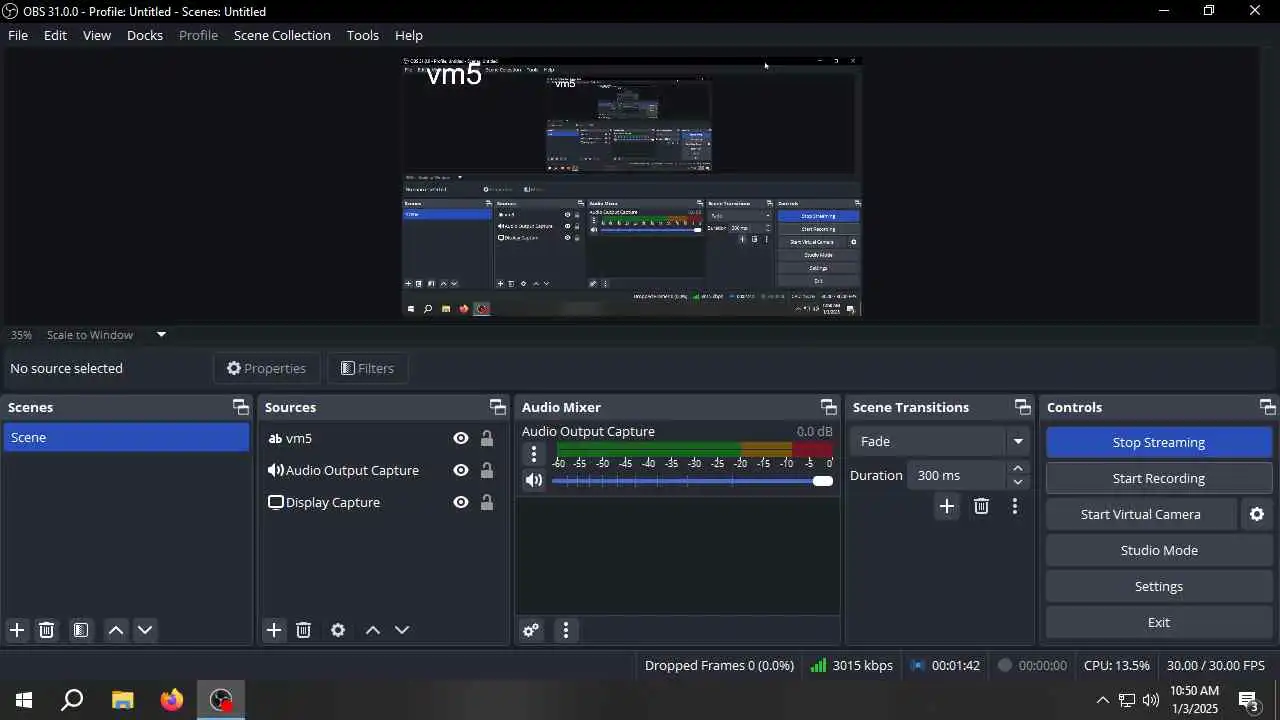Viewport: 1280px width, 720px height.
Task: Add a scene transition plus icon
Action: point(947,506)
